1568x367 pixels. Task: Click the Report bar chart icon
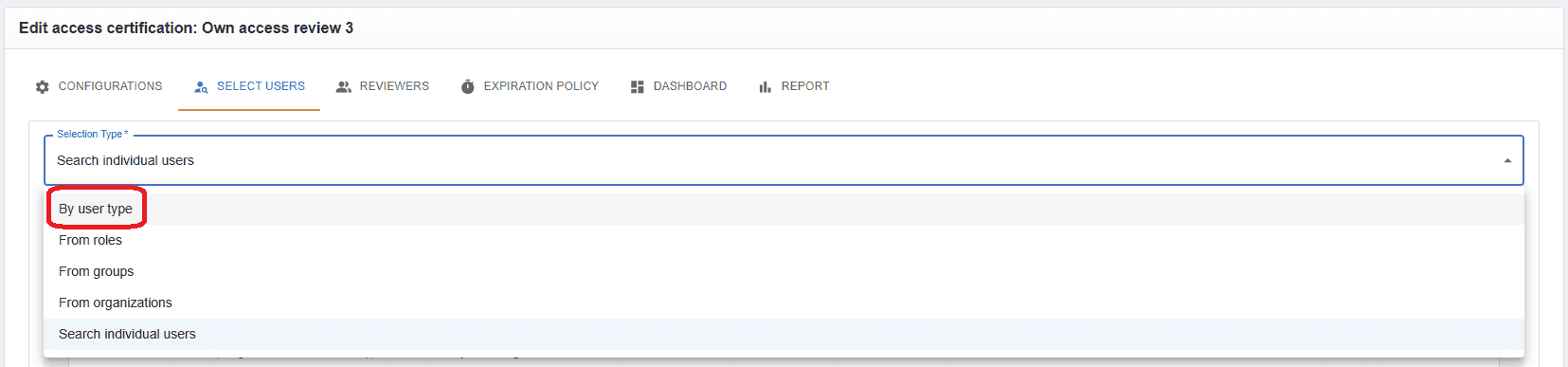pos(765,87)
